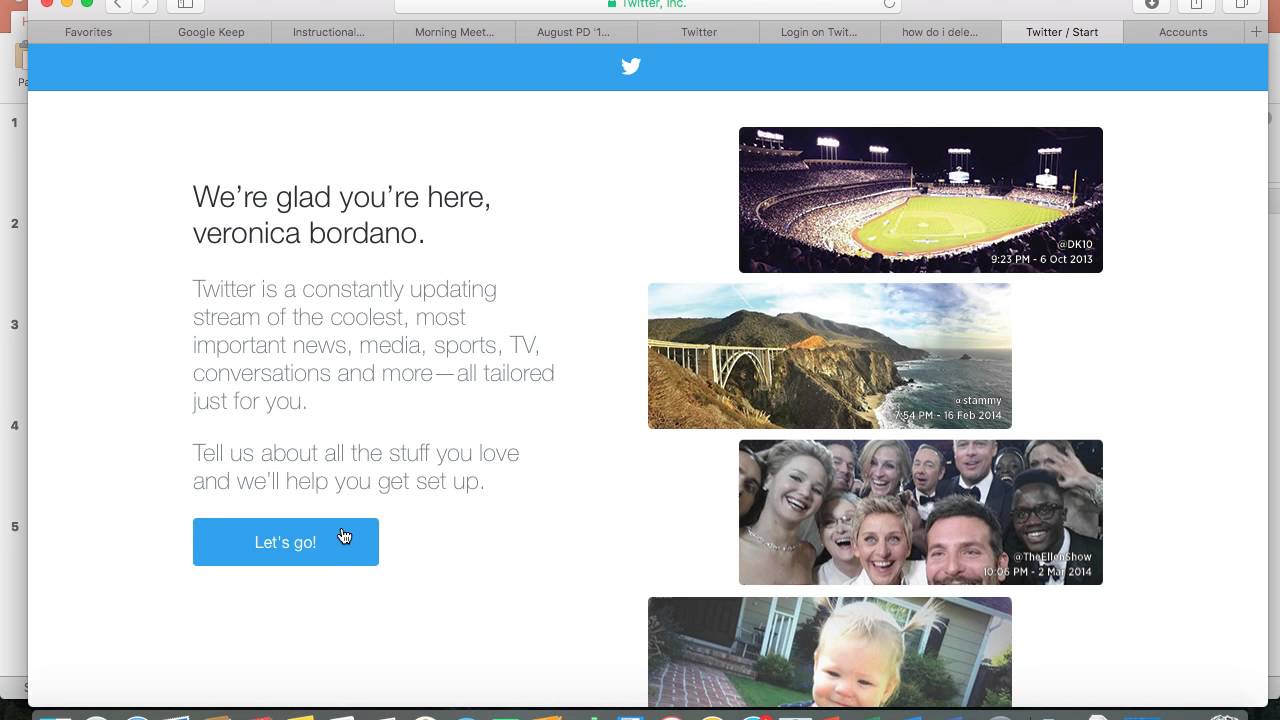The height and width of the screenshot is (720, 1280).
Task: Switch to the Favorites tab
Action: pyautogui.click(x=89, y=32)
